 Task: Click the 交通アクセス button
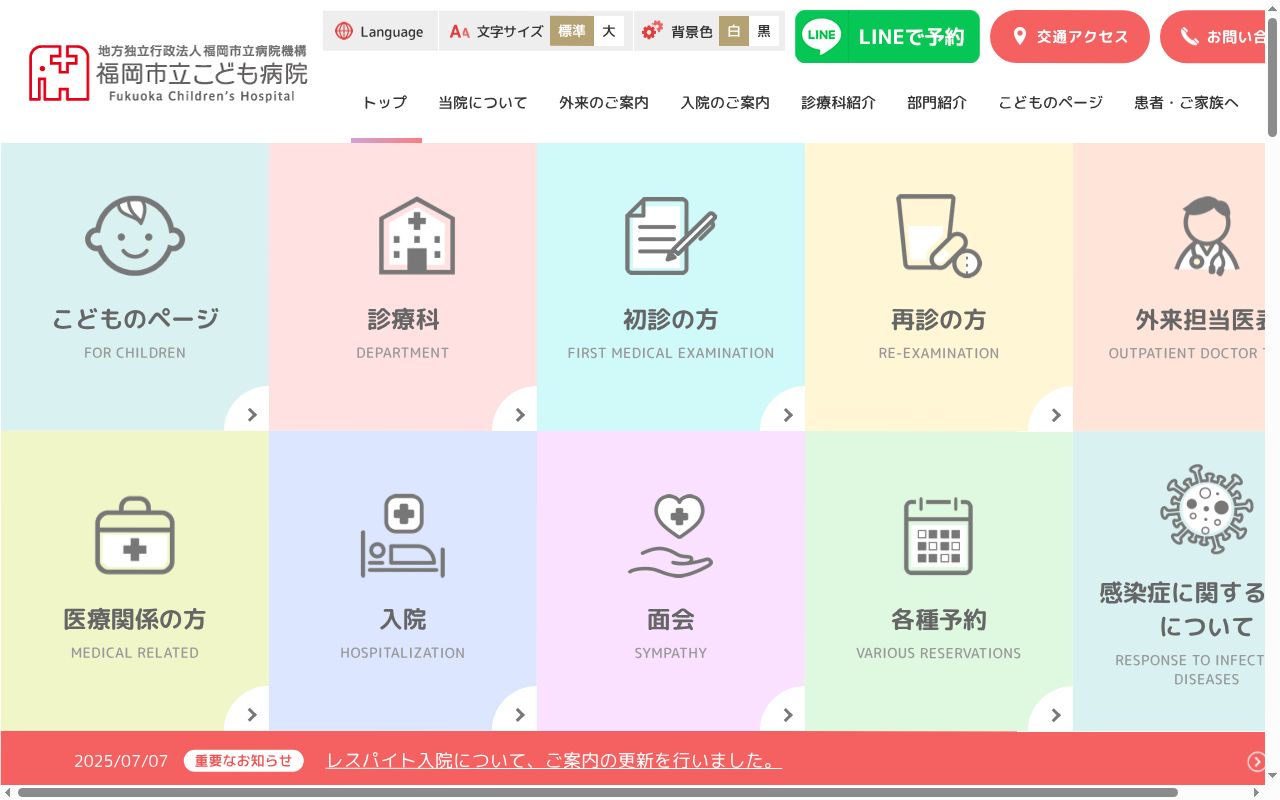pos(1070,36)
